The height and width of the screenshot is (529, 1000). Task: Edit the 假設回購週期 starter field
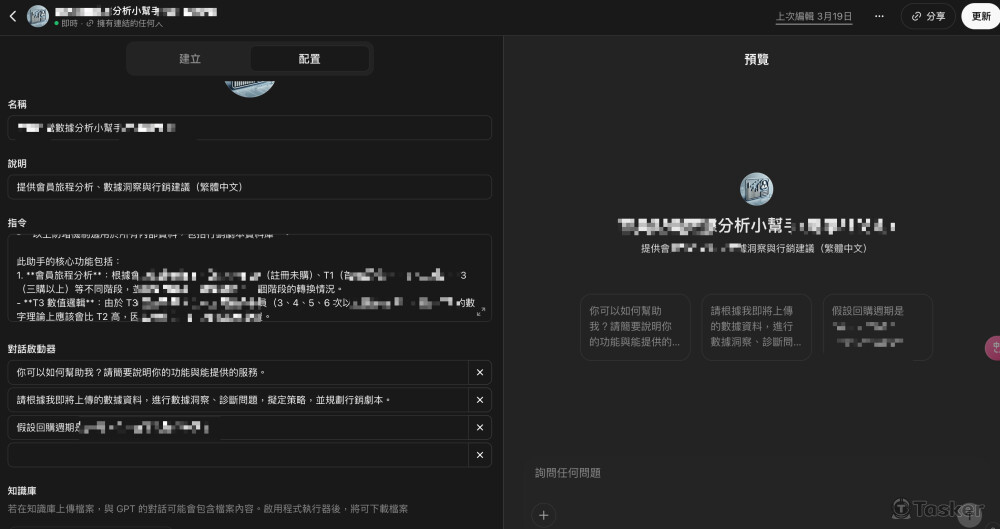(x=238, y=428)
